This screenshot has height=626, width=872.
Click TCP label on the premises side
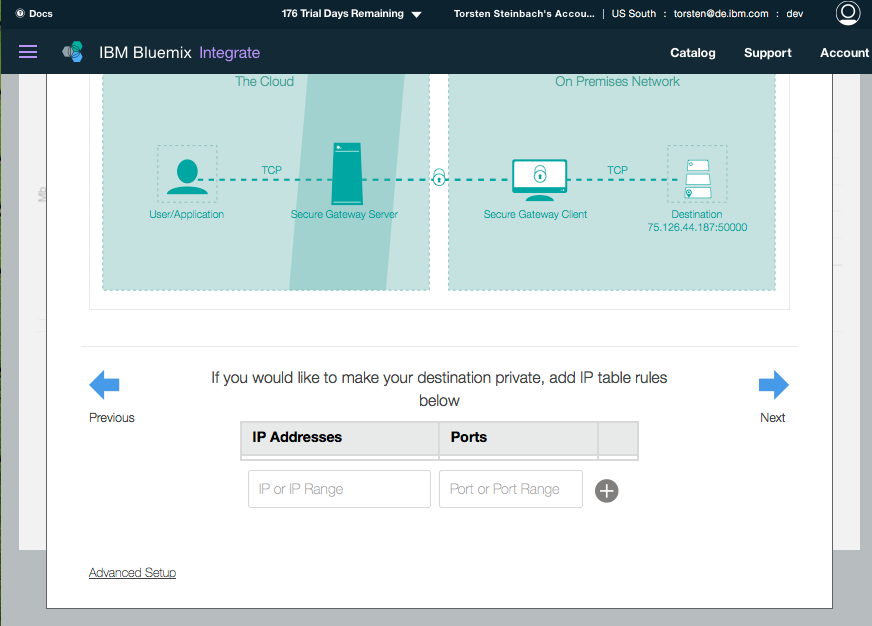pyautogui.click(x=617, y=170)
